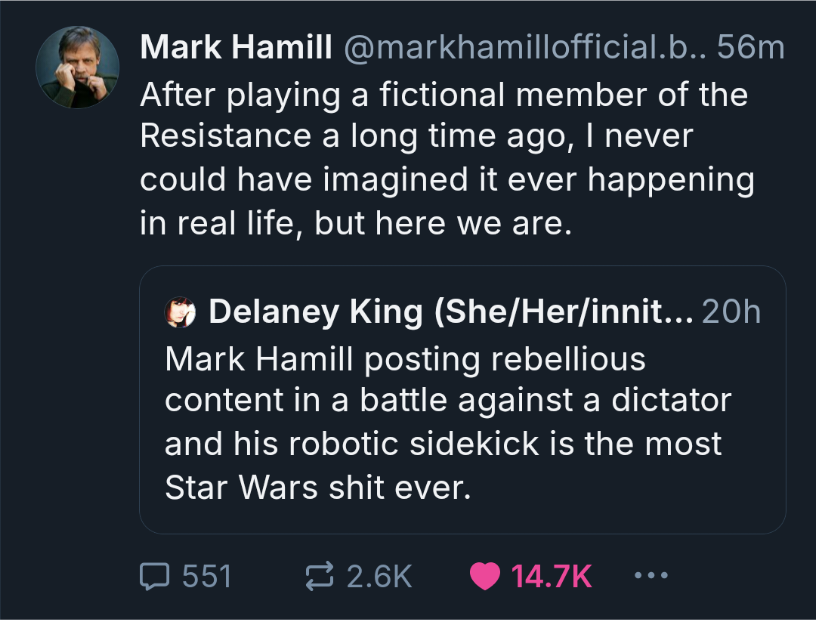
Task: Click the 20h quoted post timestamp
Action: [x=731, y=312]
